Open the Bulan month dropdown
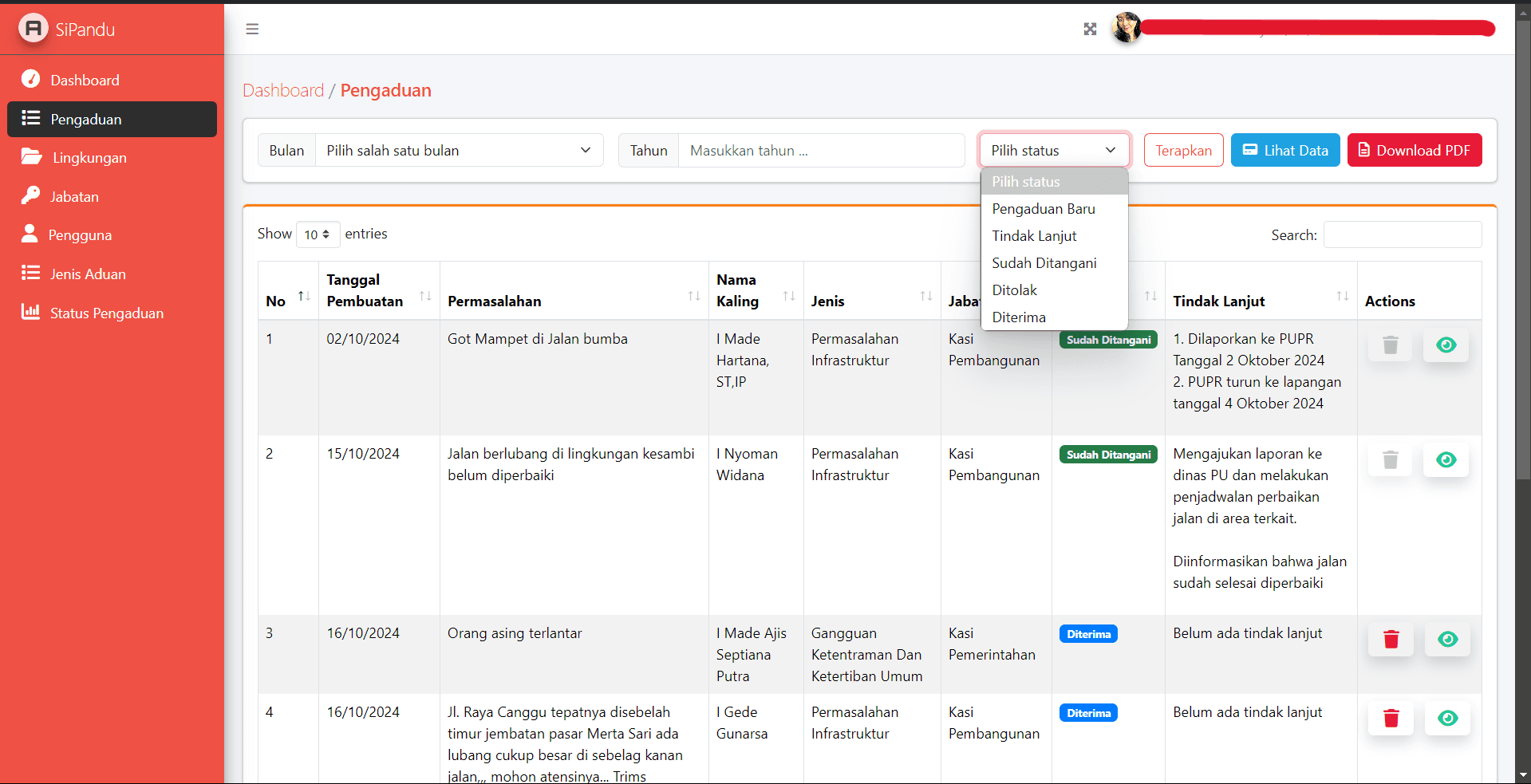1531x784 pixels. click(x=460, y=150)
